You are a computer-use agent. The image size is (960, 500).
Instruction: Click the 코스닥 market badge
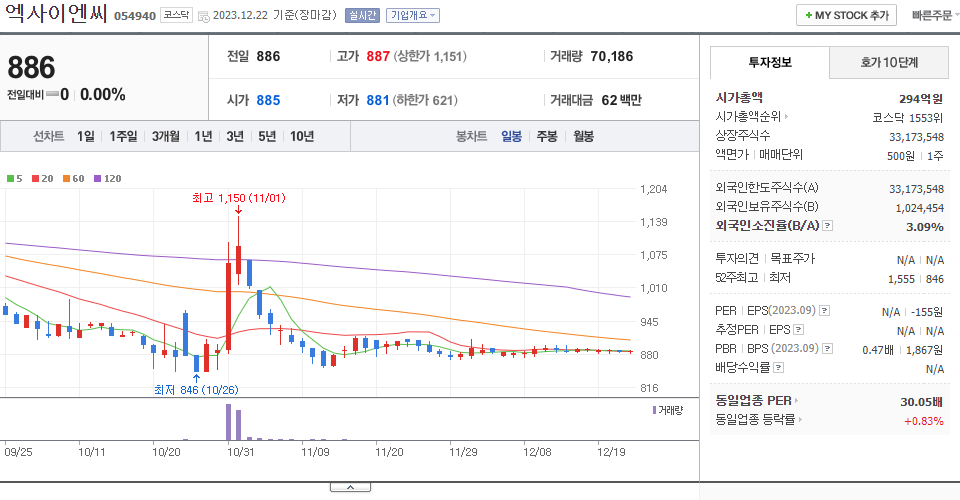tap(176, 15)
